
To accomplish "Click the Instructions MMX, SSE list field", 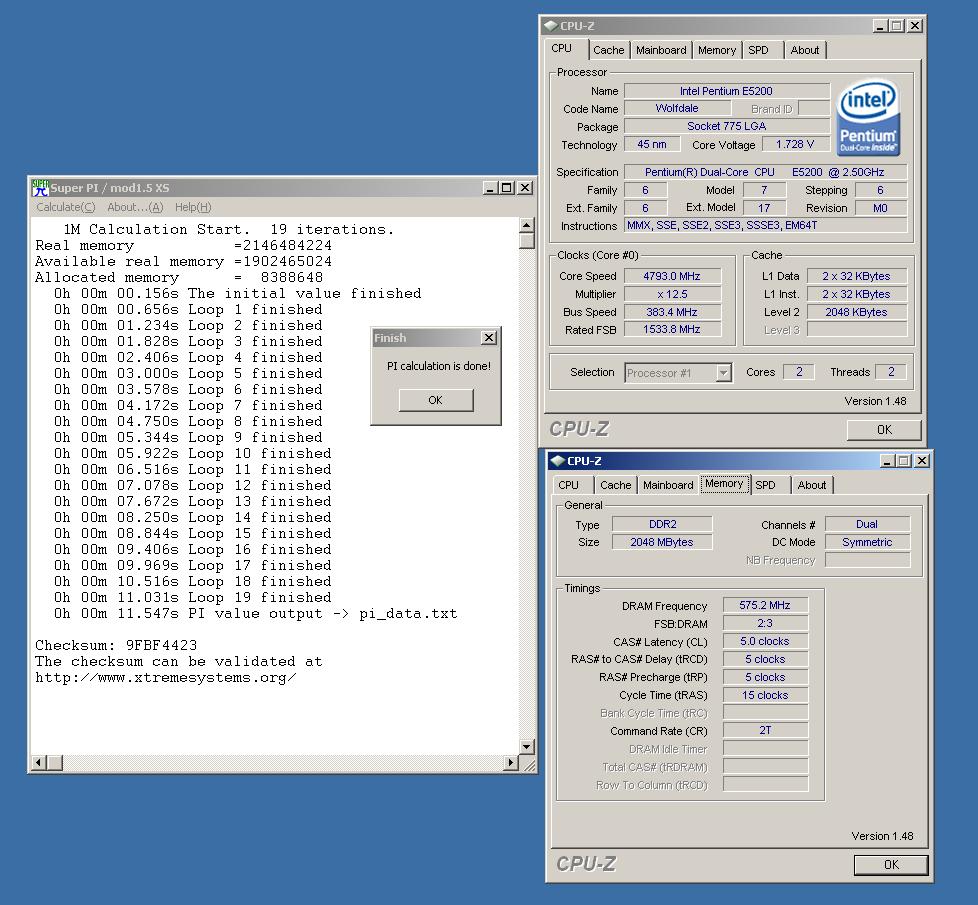I will point(765,225).
